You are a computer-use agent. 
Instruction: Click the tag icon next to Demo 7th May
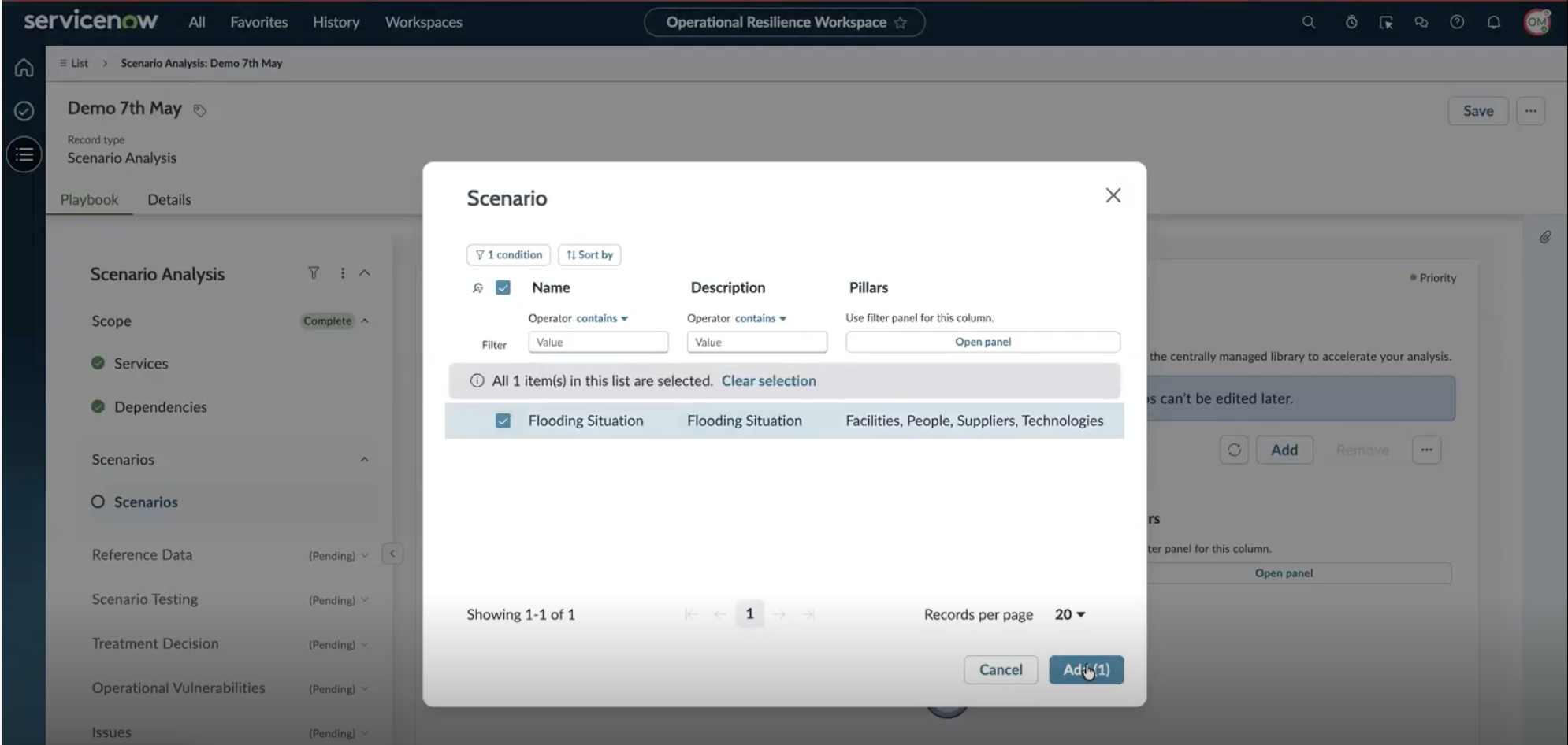(200, 110)
